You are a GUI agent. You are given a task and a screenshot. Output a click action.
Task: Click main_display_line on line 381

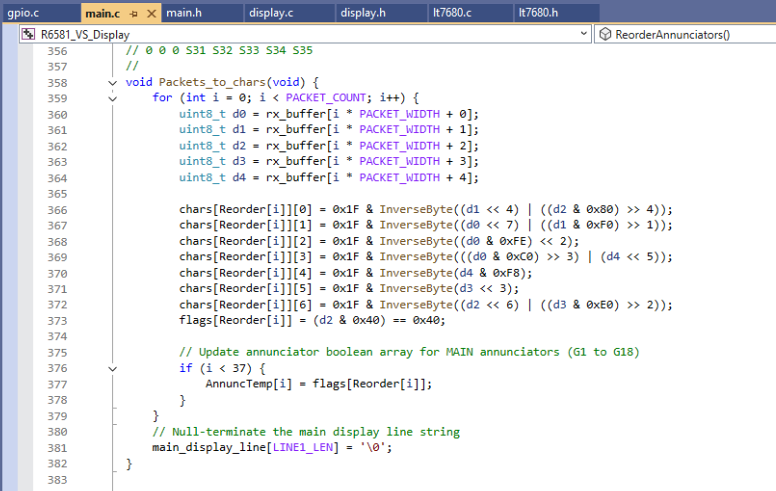tap(209, 447)
